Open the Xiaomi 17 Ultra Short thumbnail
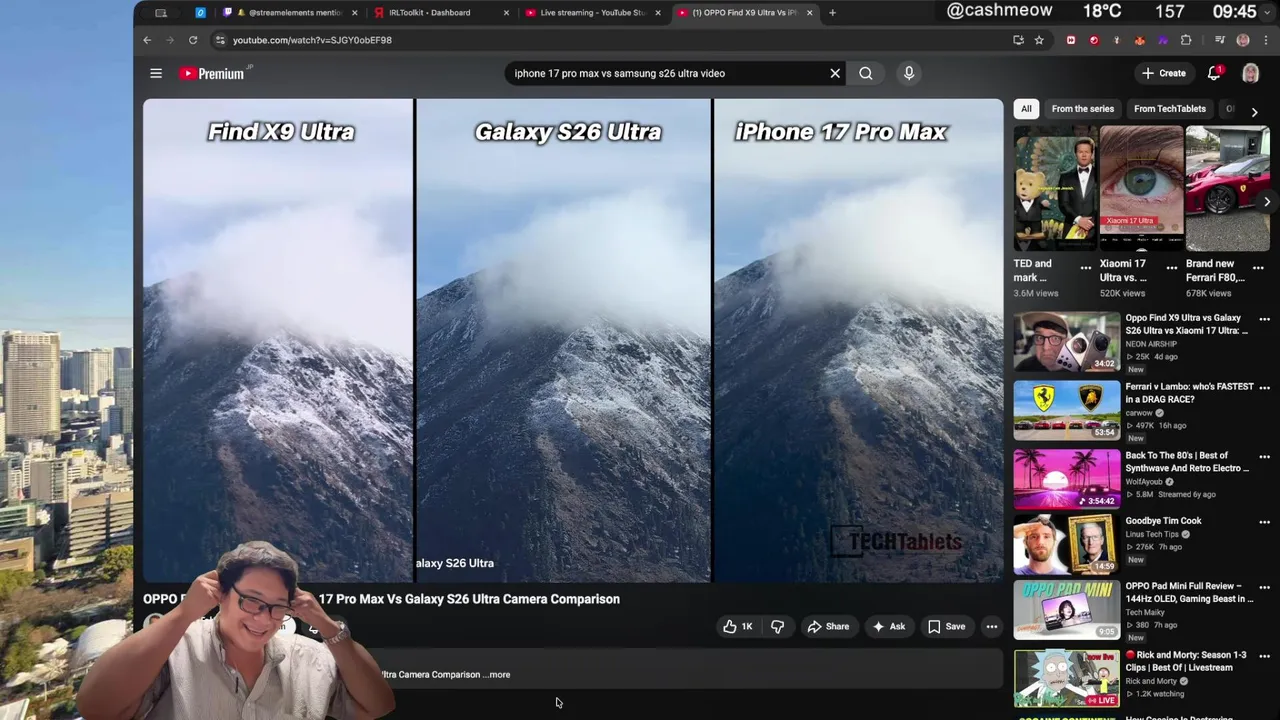Screen dimensions: 1280x720 tap(1142, 188)
